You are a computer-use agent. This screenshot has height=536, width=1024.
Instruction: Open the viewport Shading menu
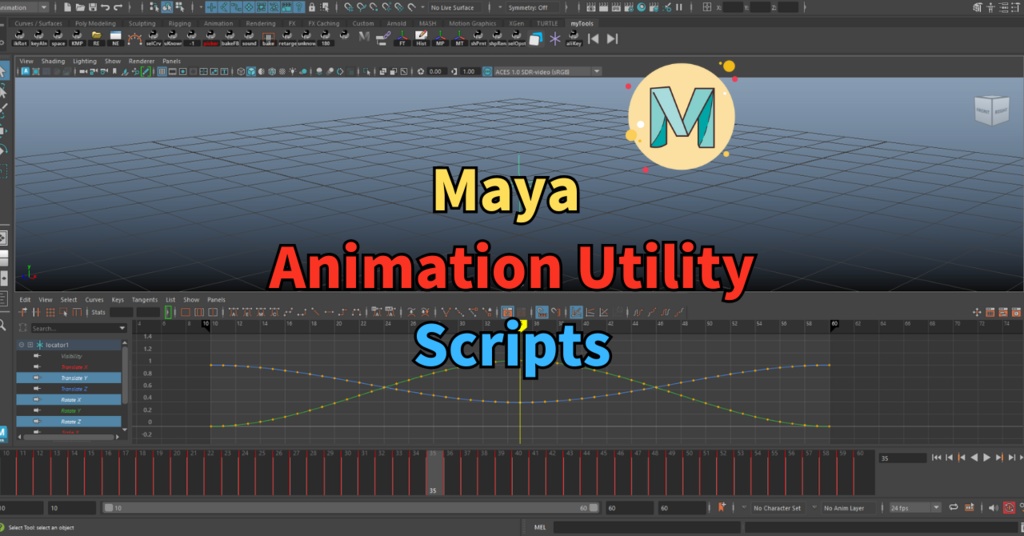point(53,61)
